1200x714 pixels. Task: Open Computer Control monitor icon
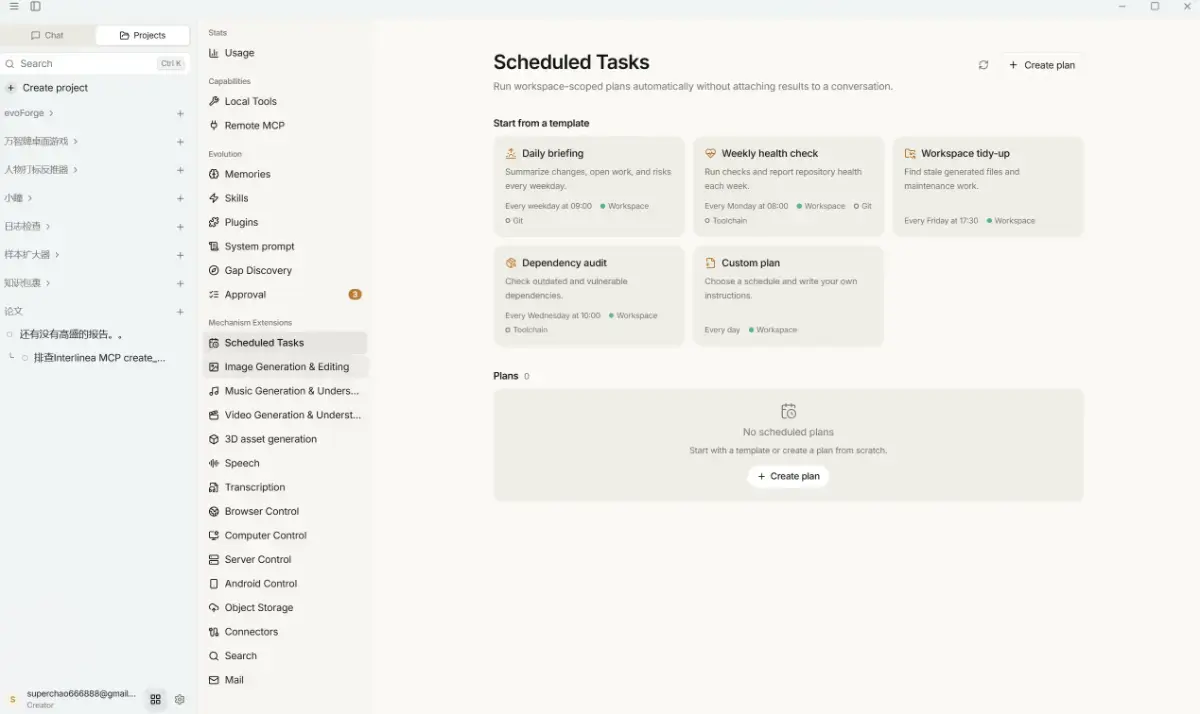(x=214, y=535)
